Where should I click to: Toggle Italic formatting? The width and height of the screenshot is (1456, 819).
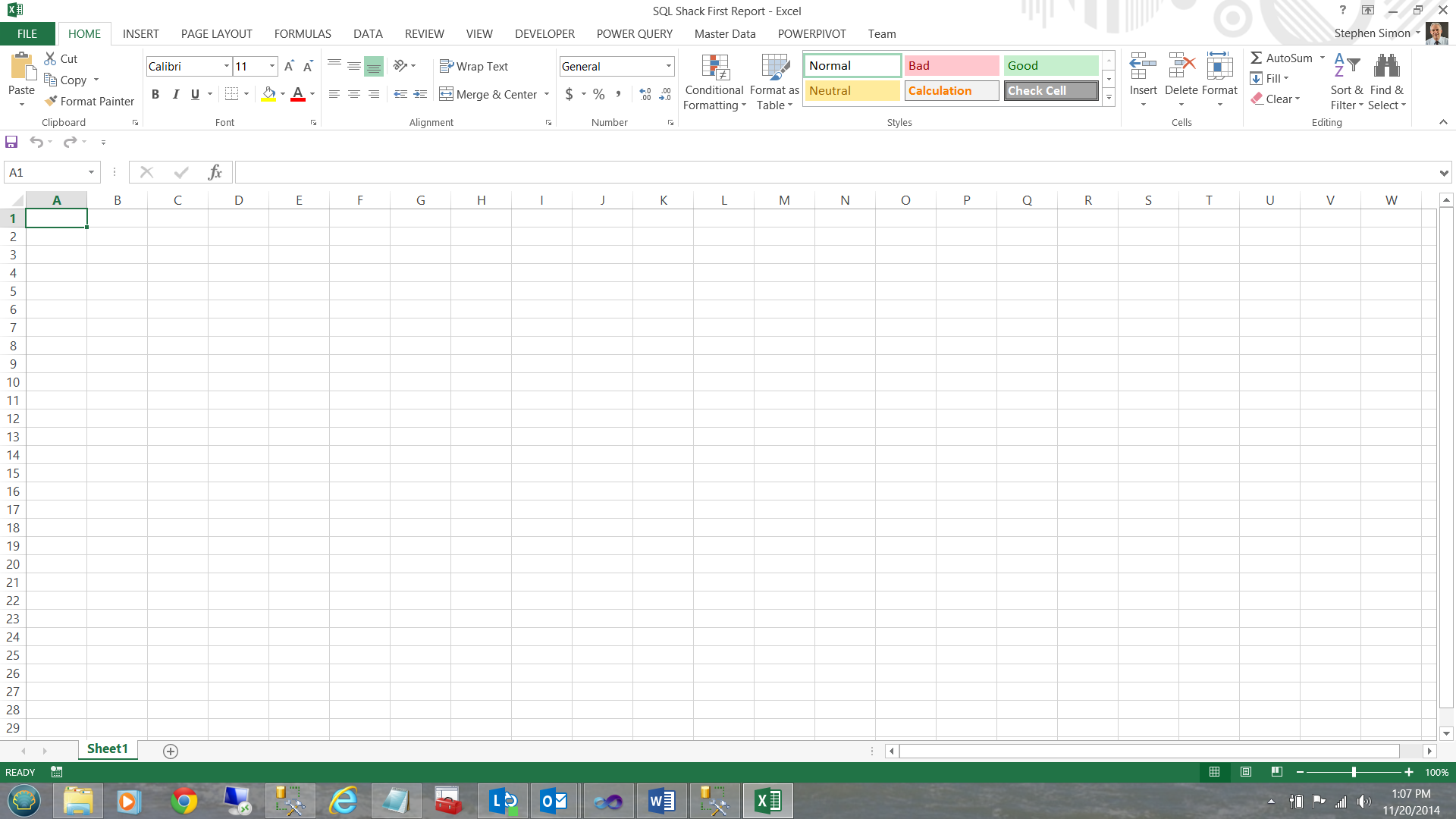click(175, 94)
